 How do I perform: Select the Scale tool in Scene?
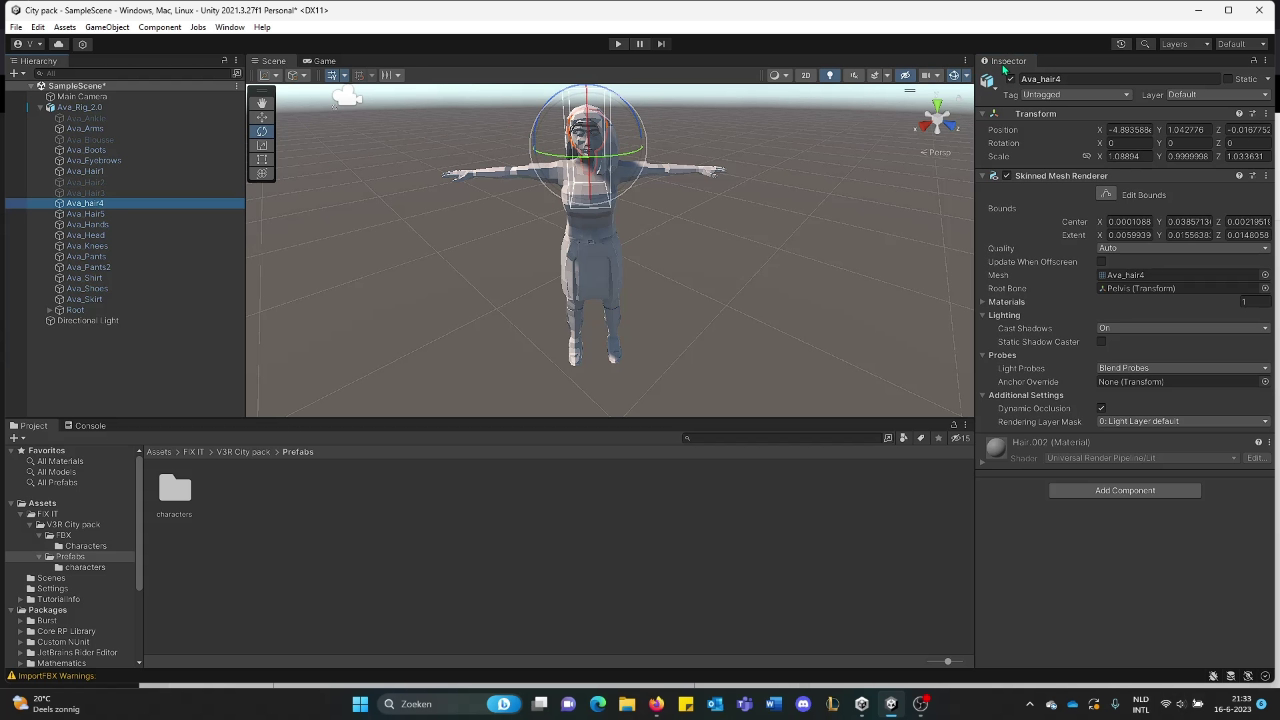(262, 145)
